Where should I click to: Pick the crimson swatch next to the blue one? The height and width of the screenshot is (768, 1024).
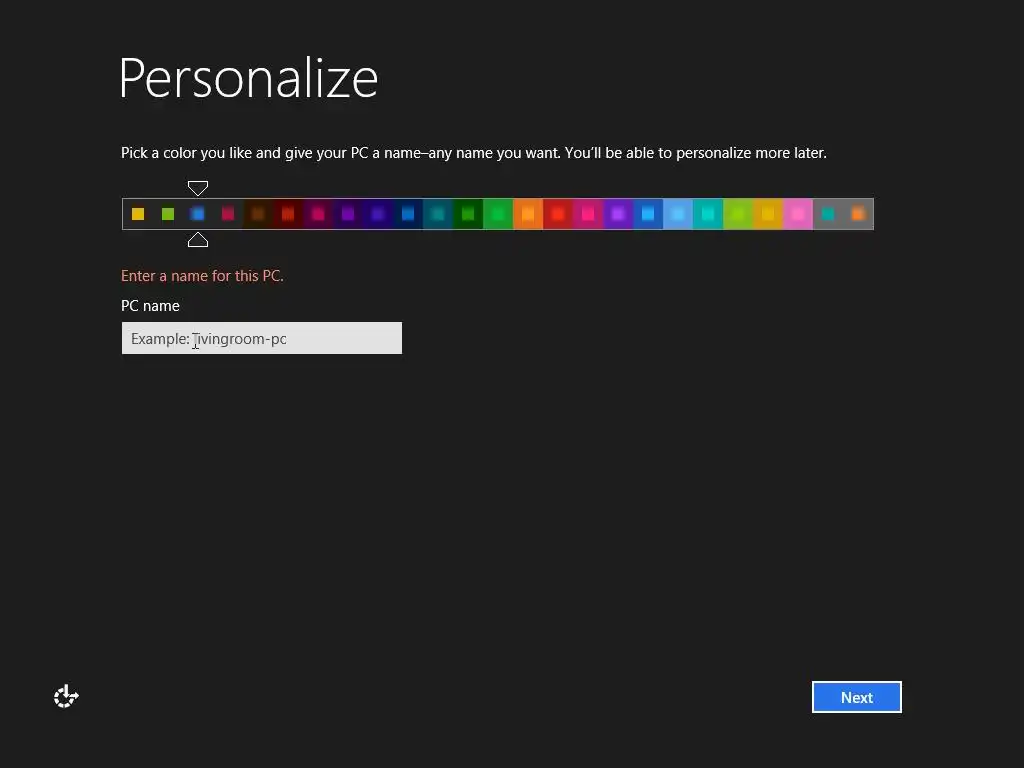228,214
